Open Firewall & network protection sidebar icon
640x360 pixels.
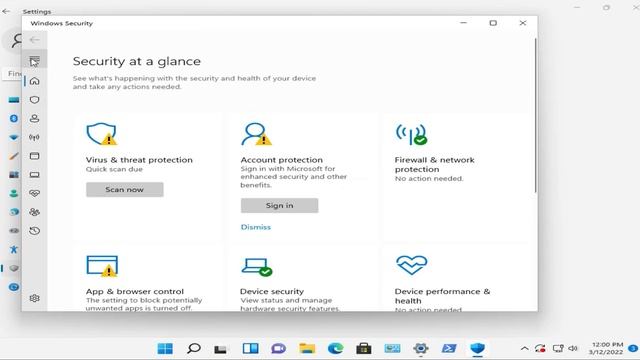coord(35,137)
